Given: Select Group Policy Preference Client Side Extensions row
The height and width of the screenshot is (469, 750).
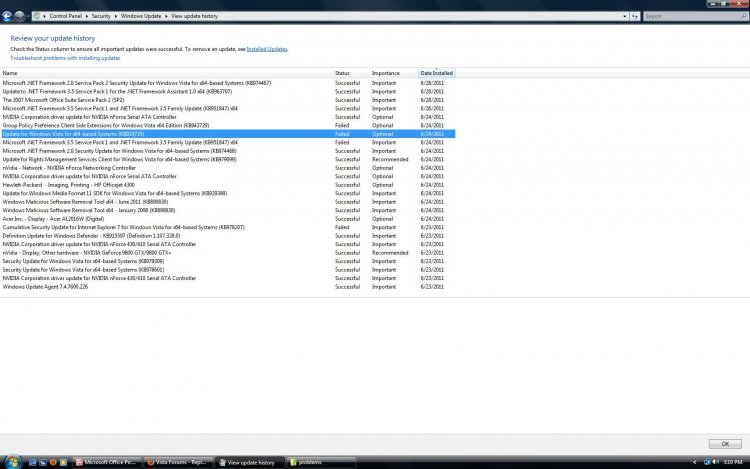Looking at the screenshot, I should [228, 126].
